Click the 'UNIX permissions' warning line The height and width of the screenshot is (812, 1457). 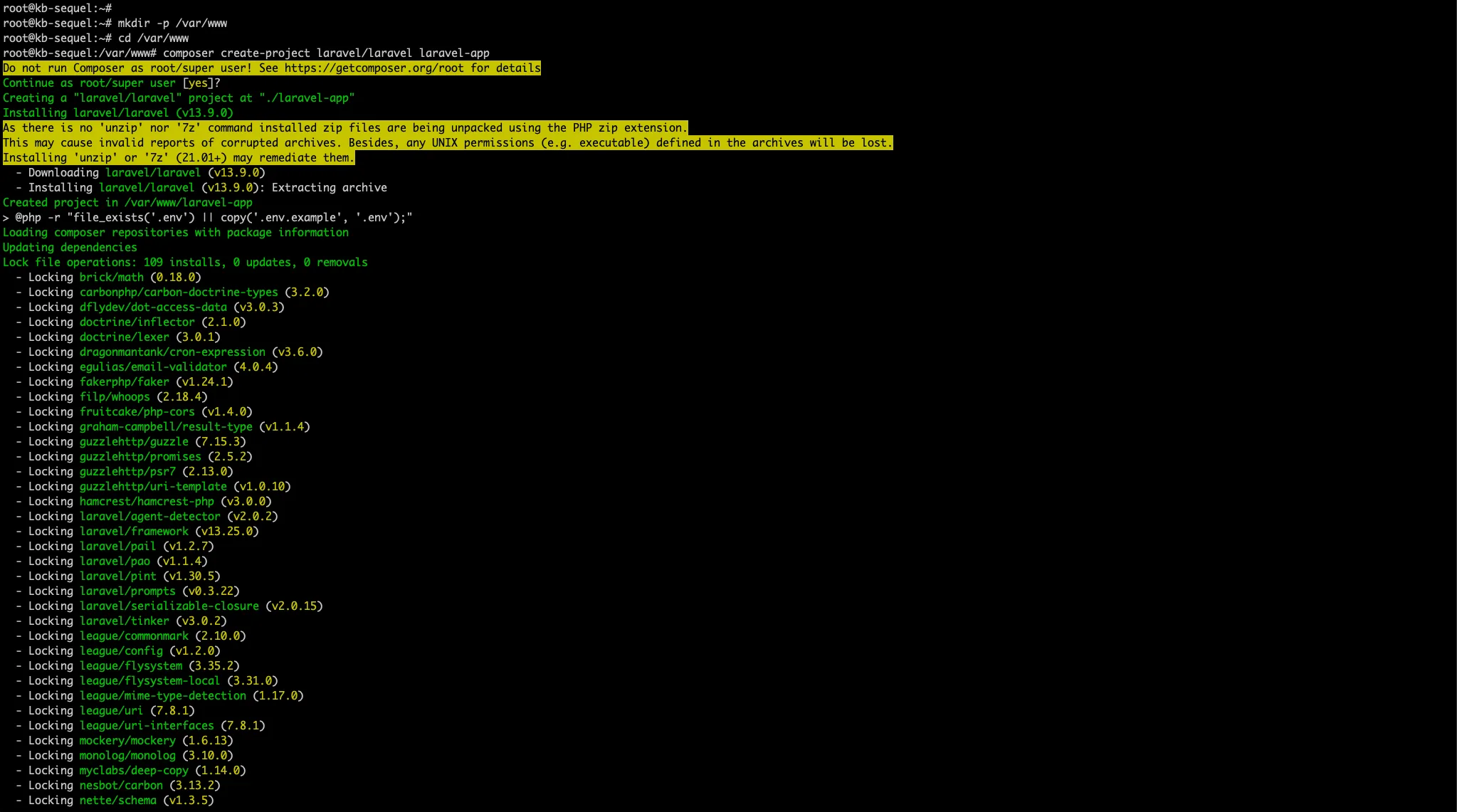point(448,143)
